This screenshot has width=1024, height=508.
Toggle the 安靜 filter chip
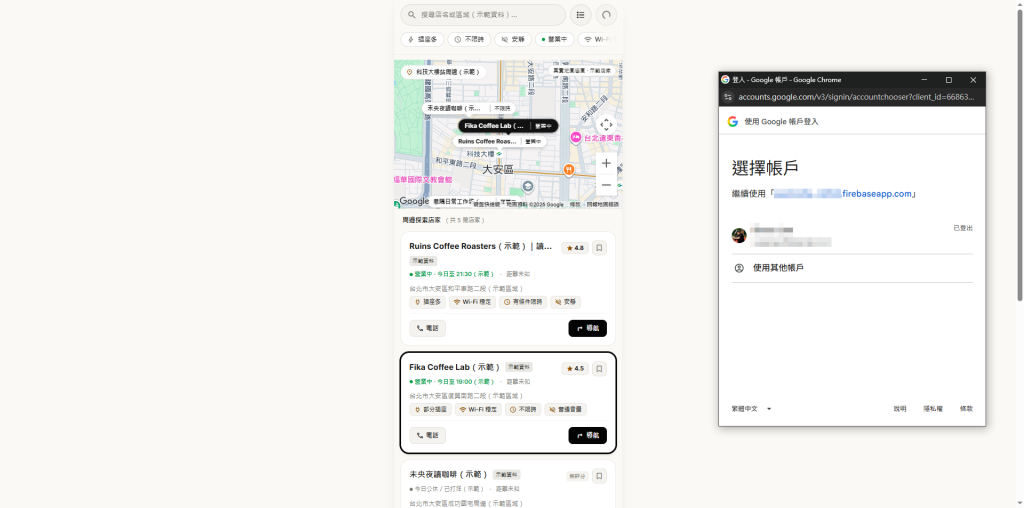tap(513, 39)
